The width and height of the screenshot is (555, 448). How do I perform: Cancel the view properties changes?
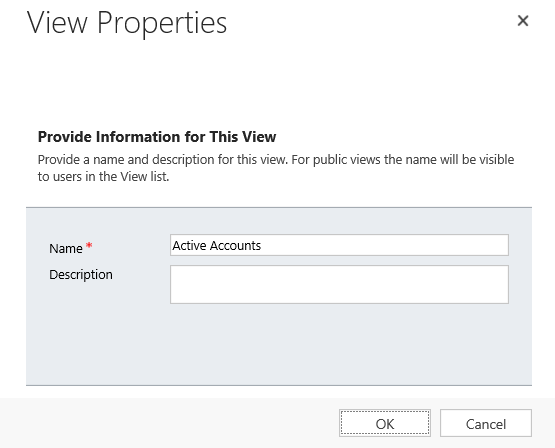[x=486, y=423]
